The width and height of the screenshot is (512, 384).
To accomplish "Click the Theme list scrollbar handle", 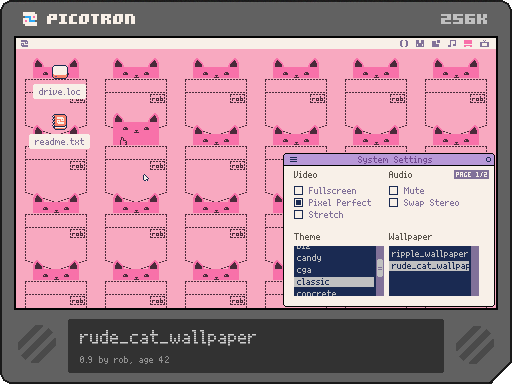I will (380, 268).
